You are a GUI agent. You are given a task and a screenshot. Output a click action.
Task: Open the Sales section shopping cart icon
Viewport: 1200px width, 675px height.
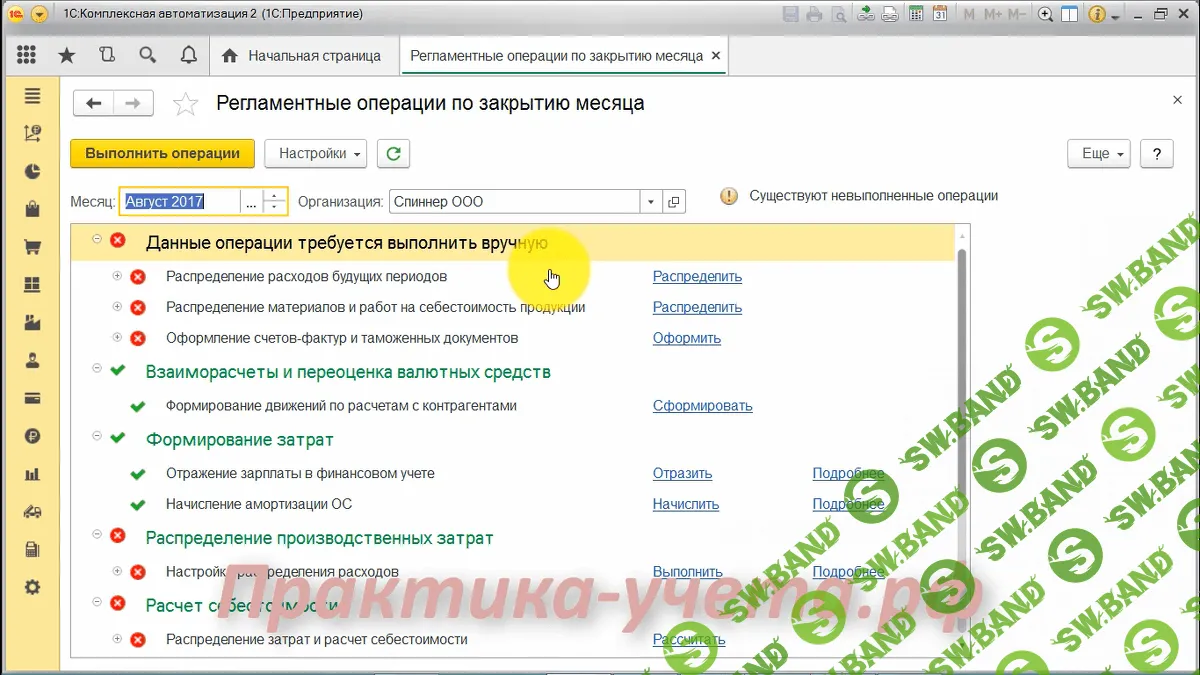pyautogui.click(x=32, y=244)
